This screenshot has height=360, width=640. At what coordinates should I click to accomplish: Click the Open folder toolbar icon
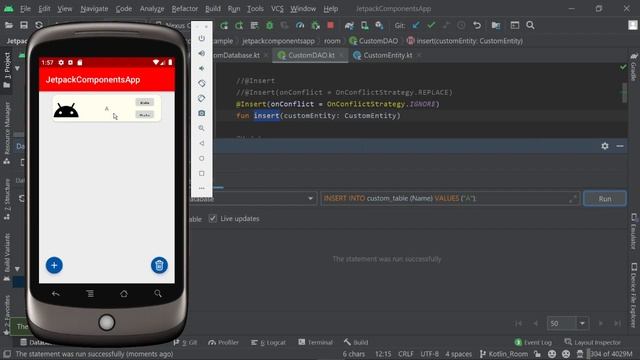coord(9,25)
